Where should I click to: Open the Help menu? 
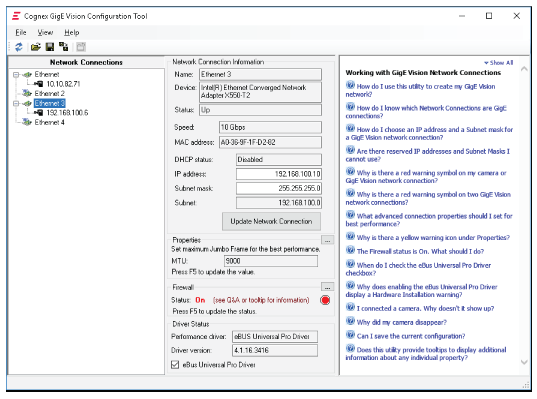pos(72,33)
